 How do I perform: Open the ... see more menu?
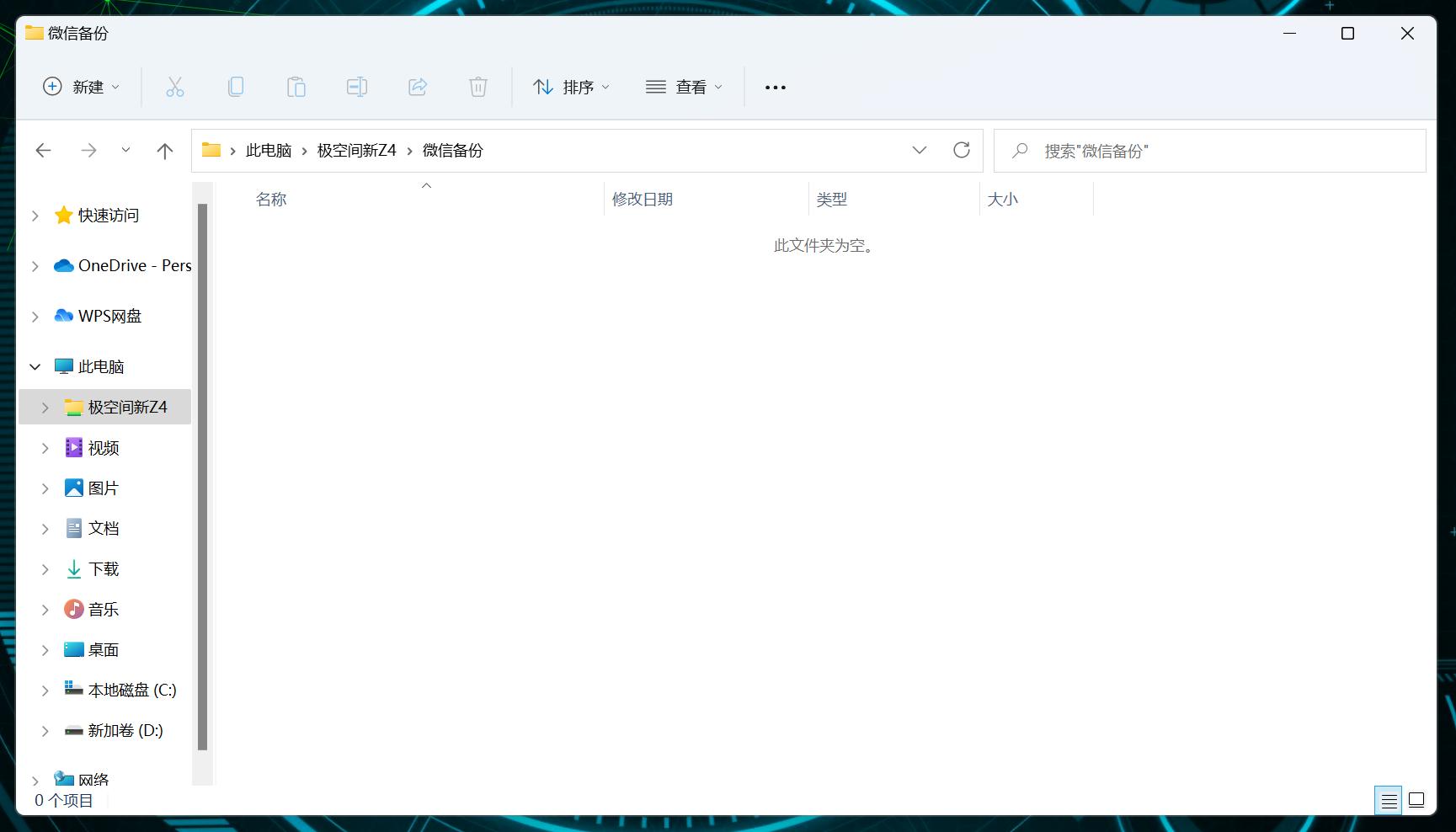(775, 87)
